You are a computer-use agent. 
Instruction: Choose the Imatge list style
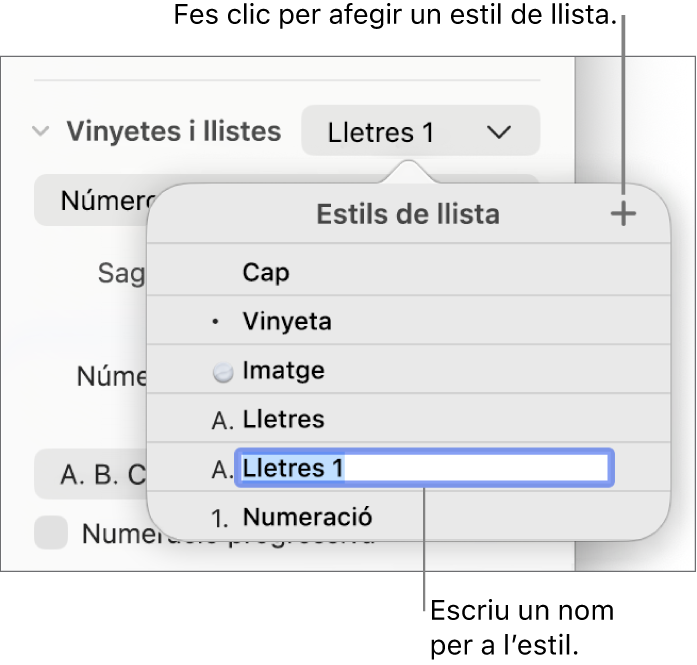[x=408, y=369]
